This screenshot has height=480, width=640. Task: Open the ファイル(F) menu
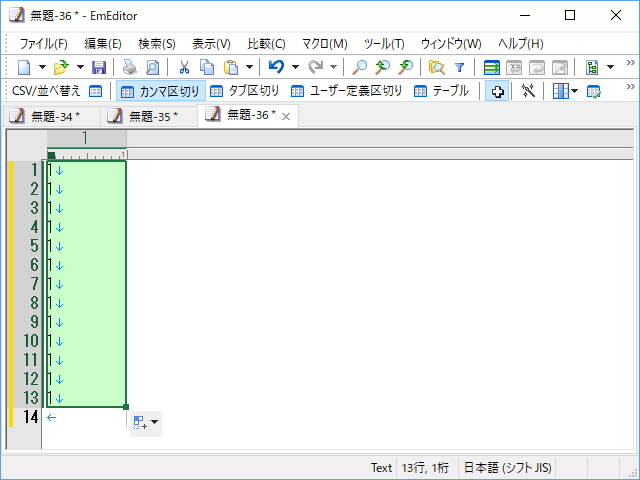coord(43,43)
